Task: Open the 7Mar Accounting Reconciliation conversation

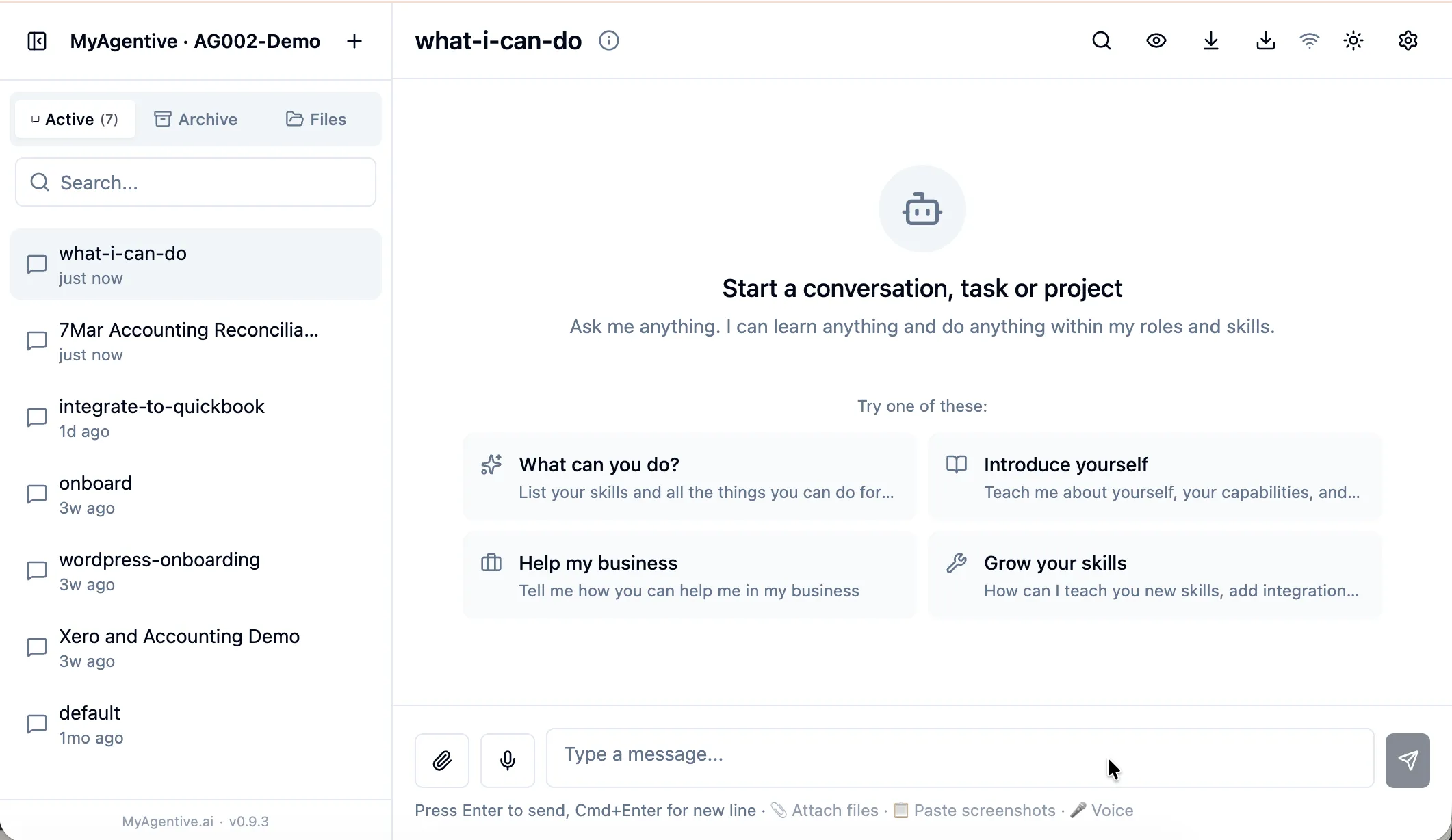Action: coord(195,341)
